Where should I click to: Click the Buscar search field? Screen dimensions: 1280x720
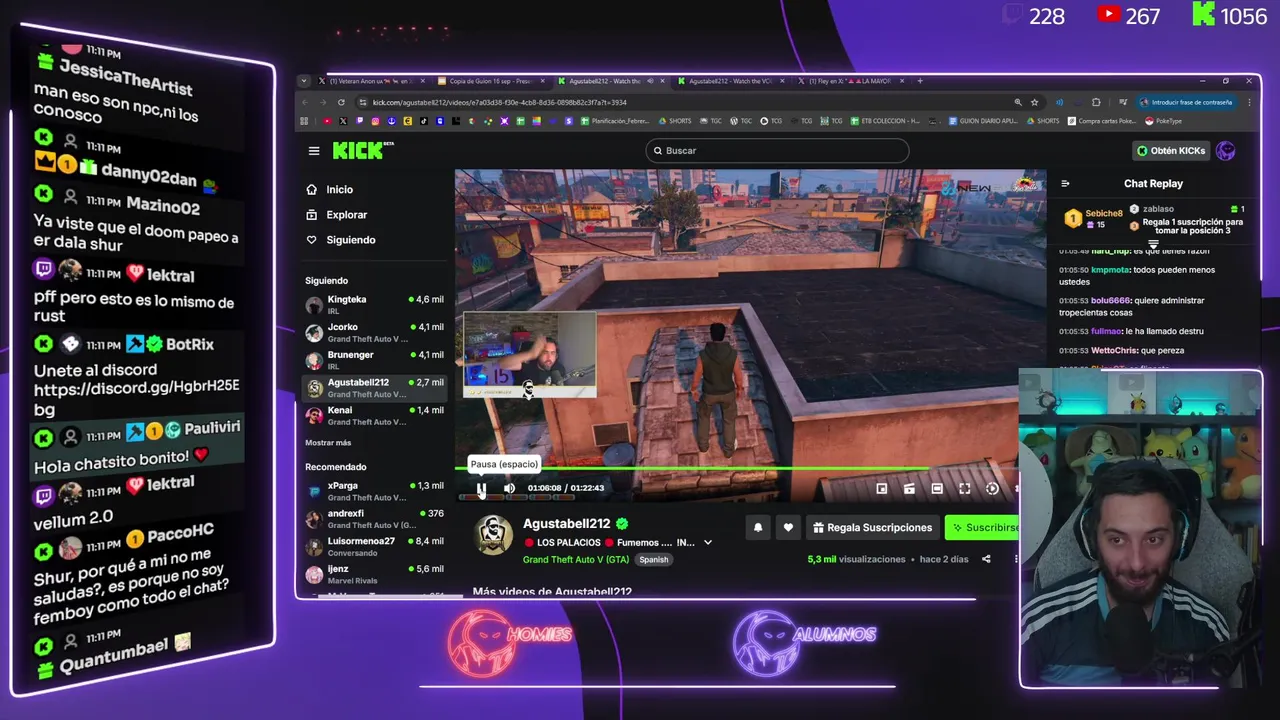coord(777,151)
